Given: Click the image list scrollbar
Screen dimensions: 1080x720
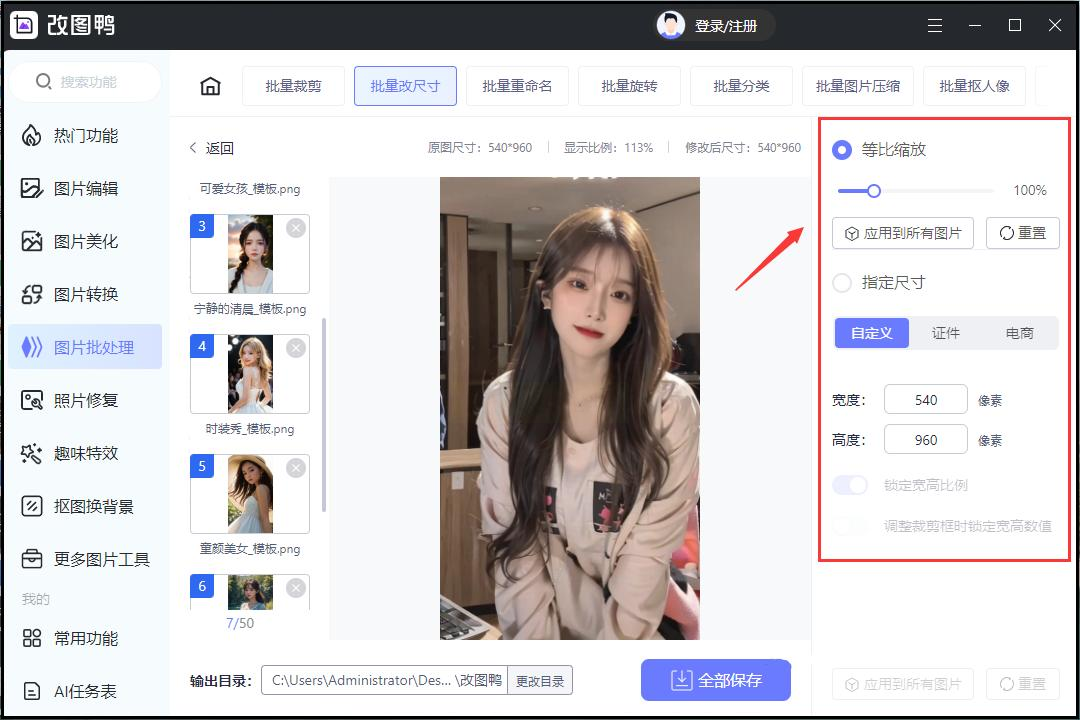Looking at the screenshot, I should click(324, 415).
